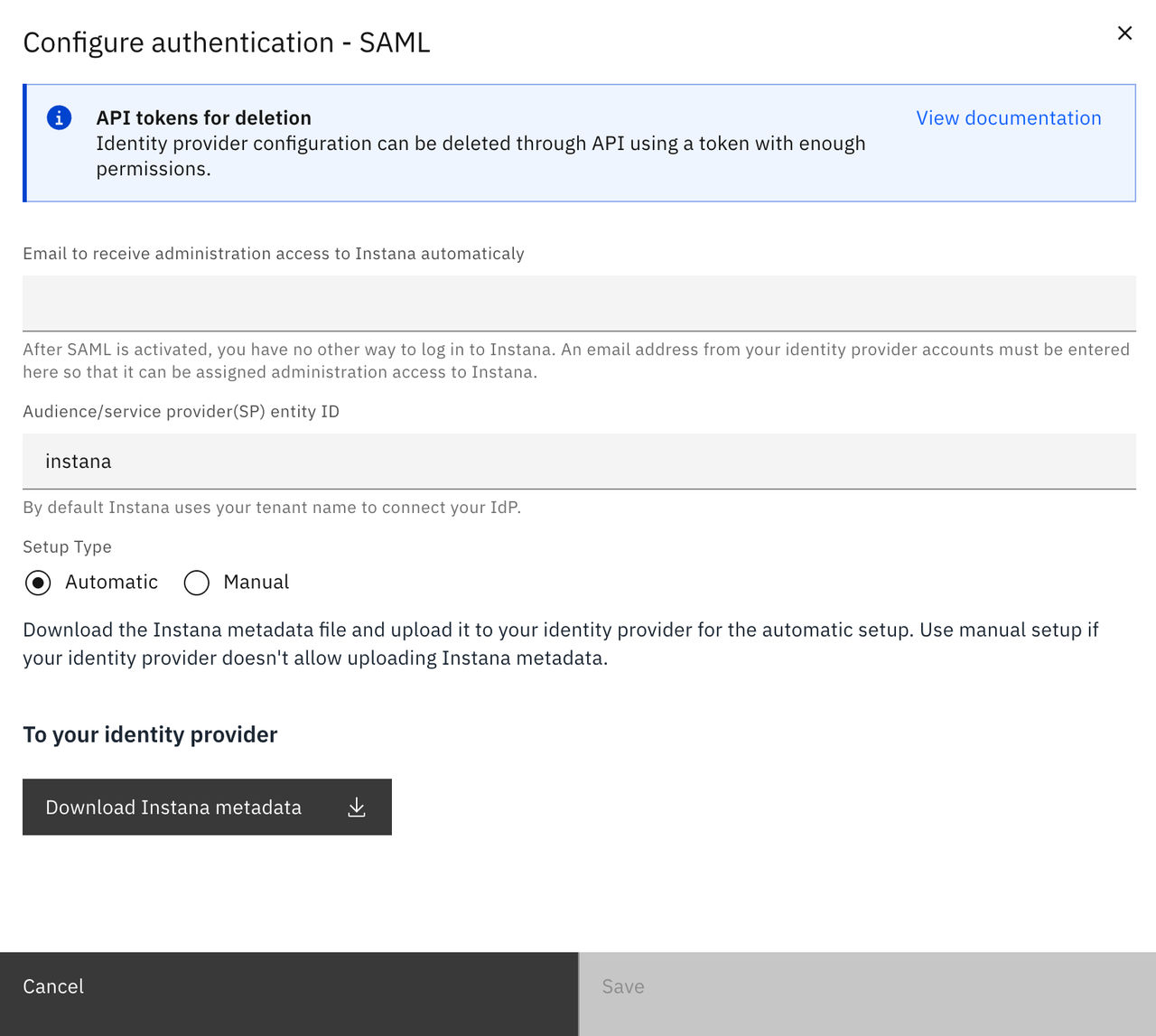Click the tenant name helper text under entity ID

tap(272, 508)
